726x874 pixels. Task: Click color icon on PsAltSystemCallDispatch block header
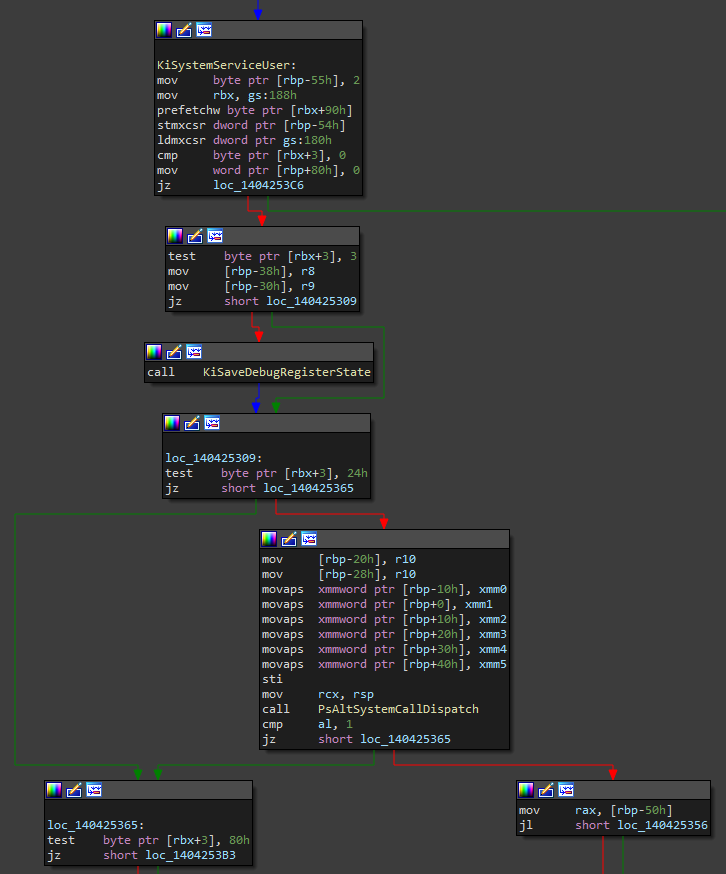point(269,539)
